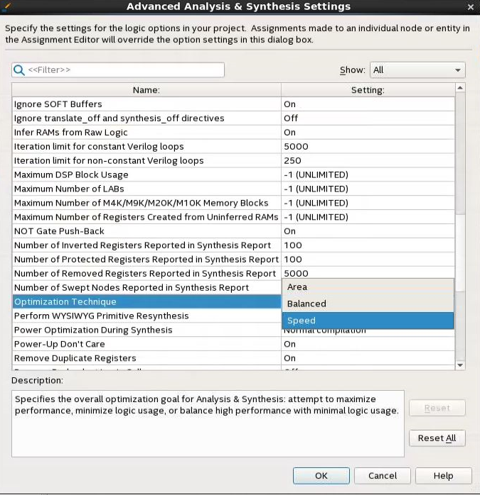Image resolution: width=480 pixels, height=495 pixels.
Task: Choose Speed from the optimization dropdown list
Action: pyautogui.click(x=368, y=321)
